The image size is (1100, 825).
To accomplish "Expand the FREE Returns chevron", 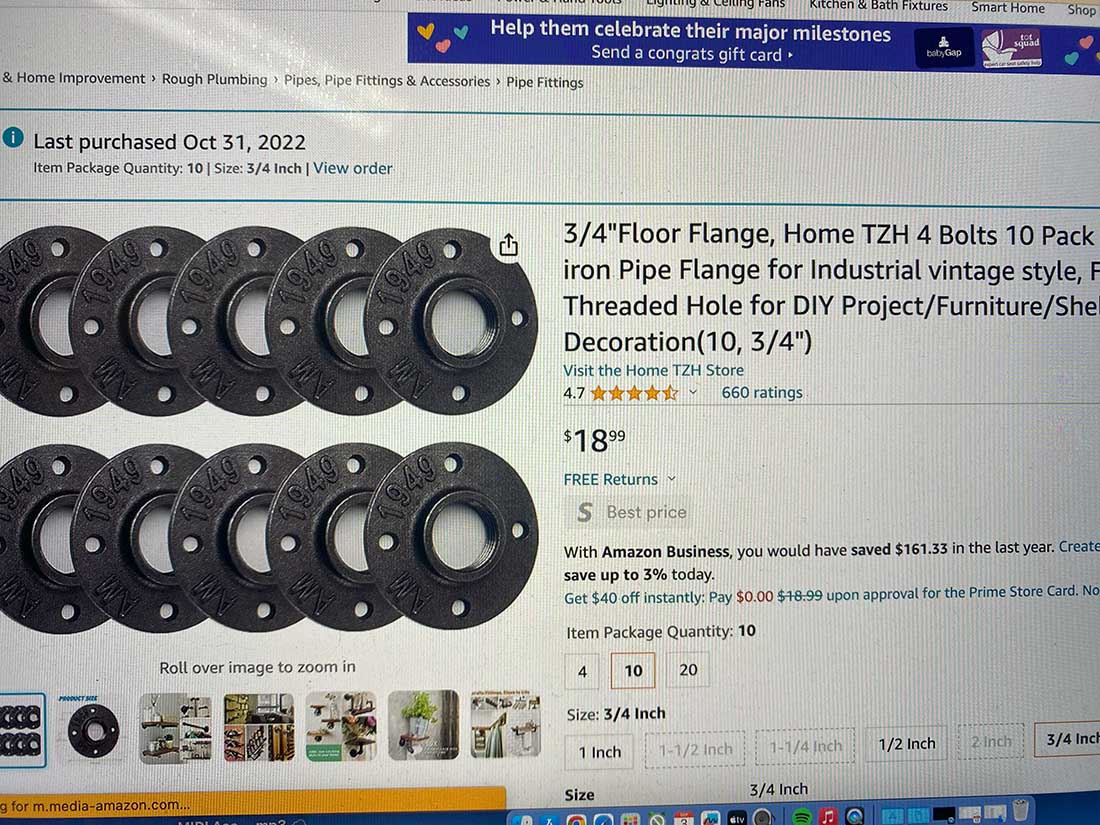I will [x=671, y=478].
